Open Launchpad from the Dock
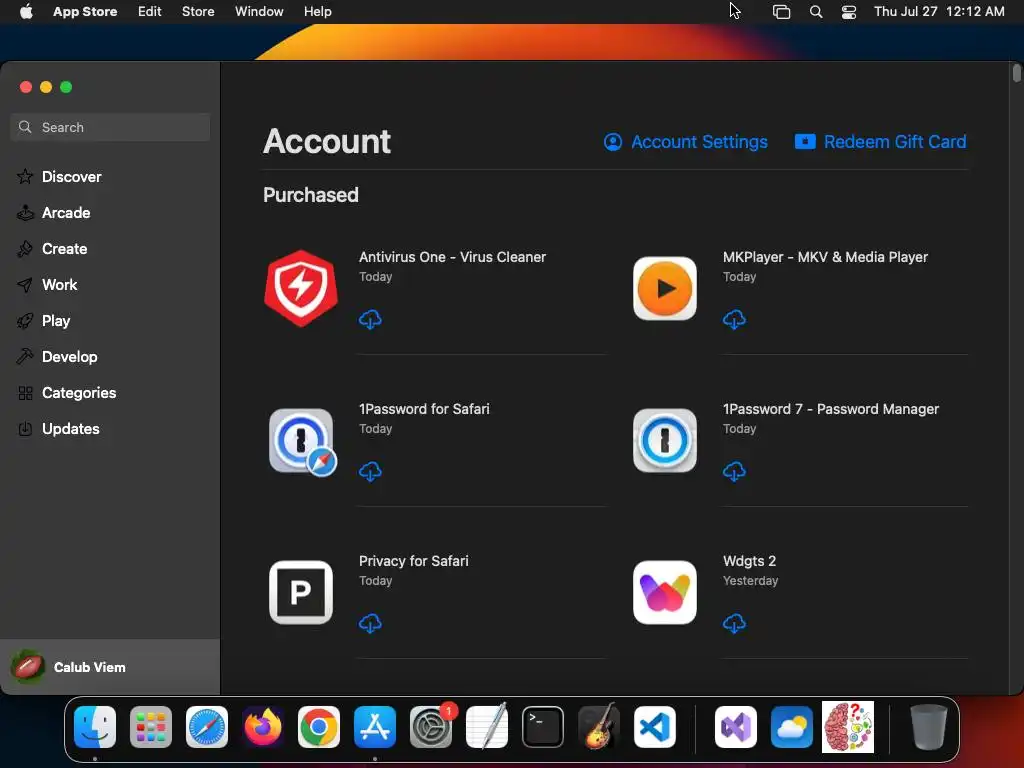The image size is (1024, 768). point(151,727)
